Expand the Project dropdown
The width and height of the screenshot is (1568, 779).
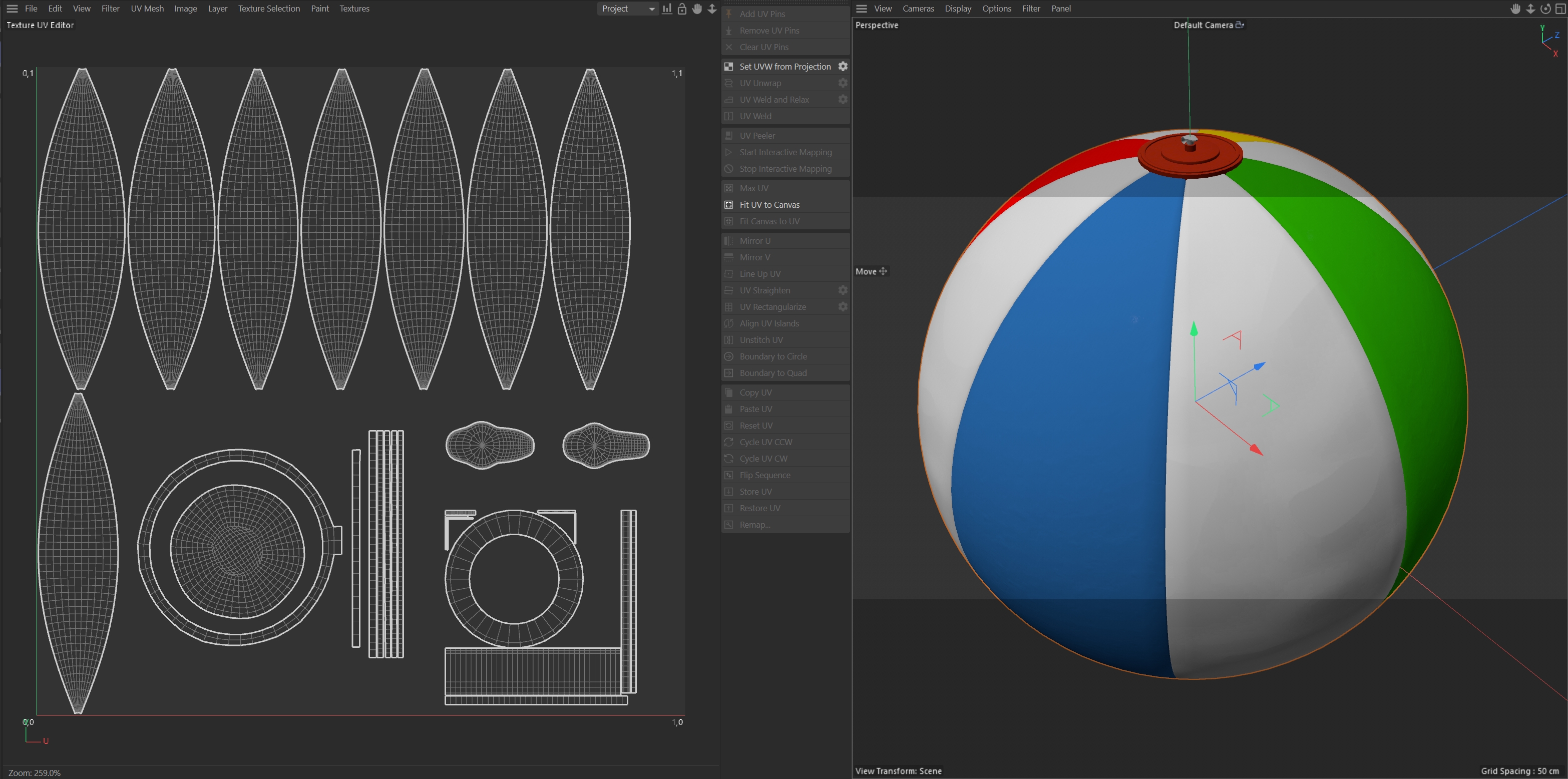coord(627,9)
